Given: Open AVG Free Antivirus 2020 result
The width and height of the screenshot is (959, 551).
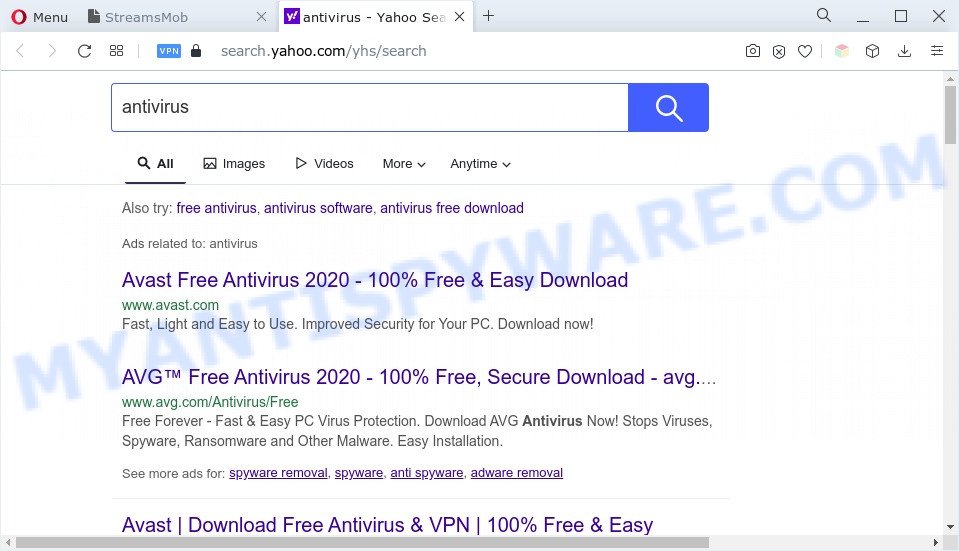Looking at the screenshot, I should (x=419, y=377).
